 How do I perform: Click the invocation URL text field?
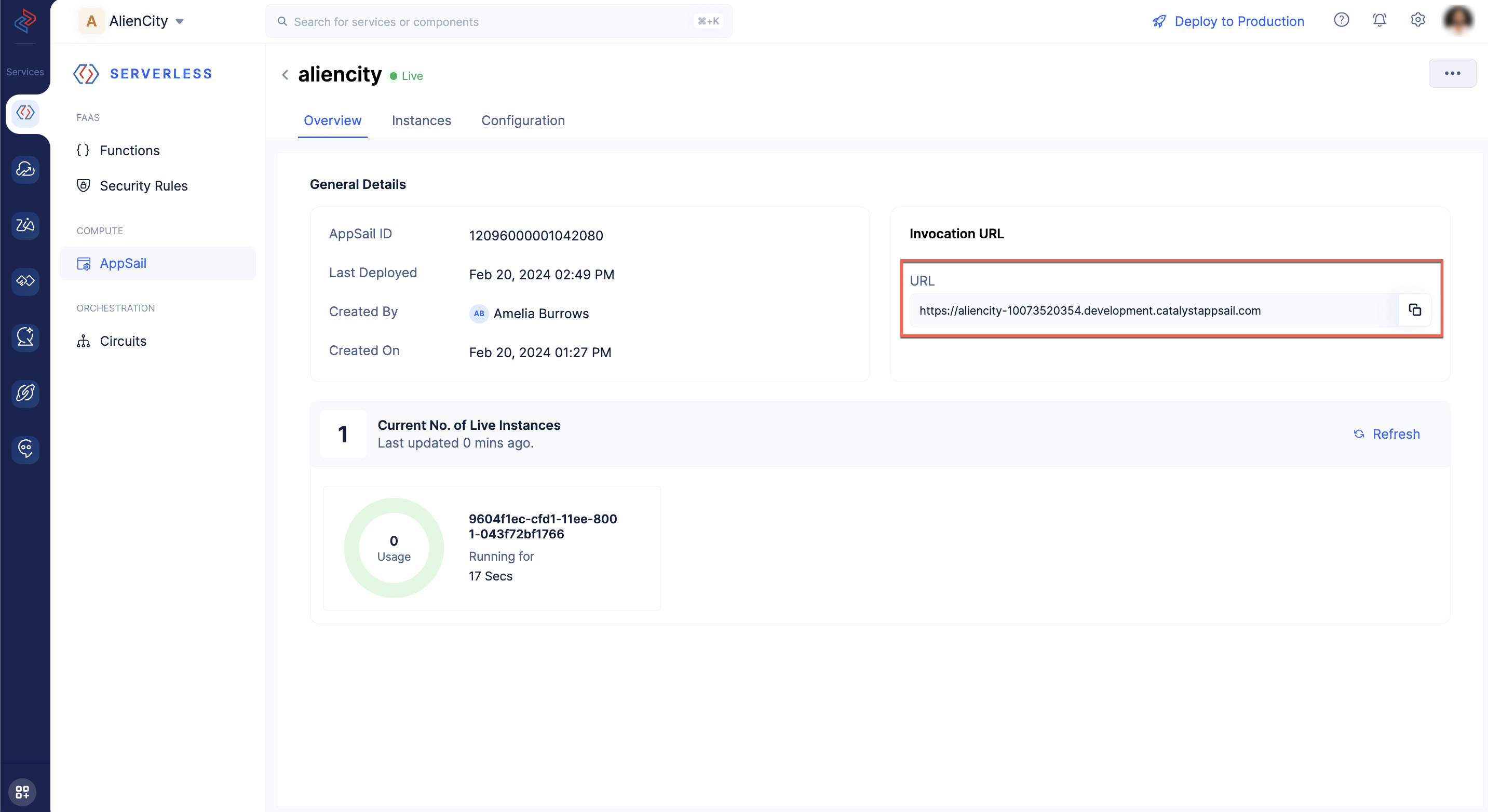1154,310
